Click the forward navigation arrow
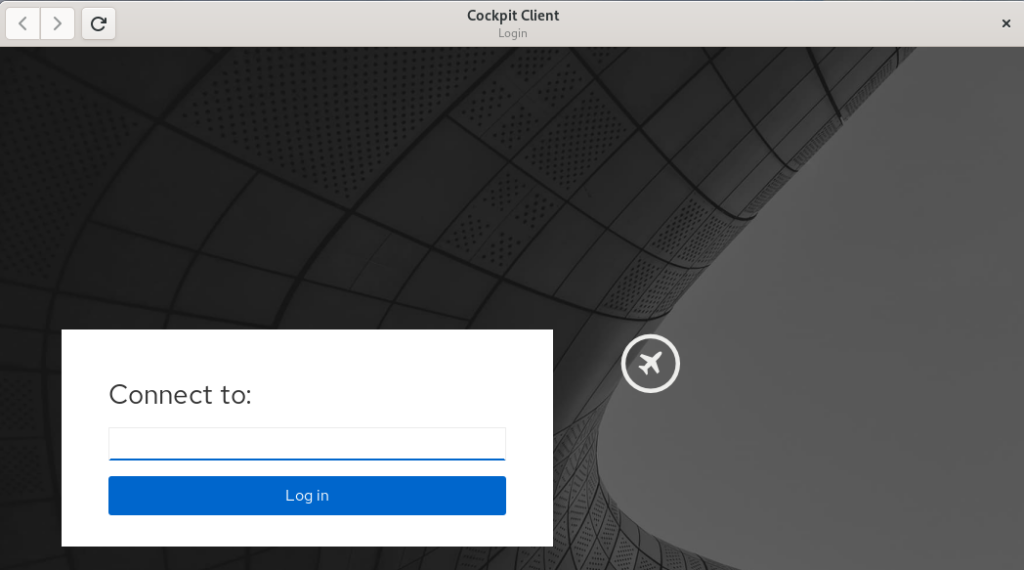Viewport: 1024px width, 570px height. pos(58,23)
